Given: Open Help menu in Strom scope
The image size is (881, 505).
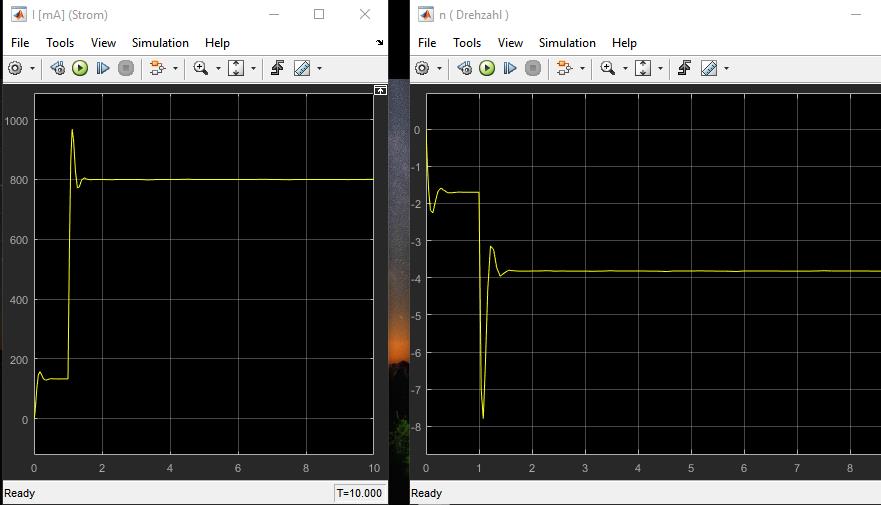Looking at the screenshot, I should 217,43.
